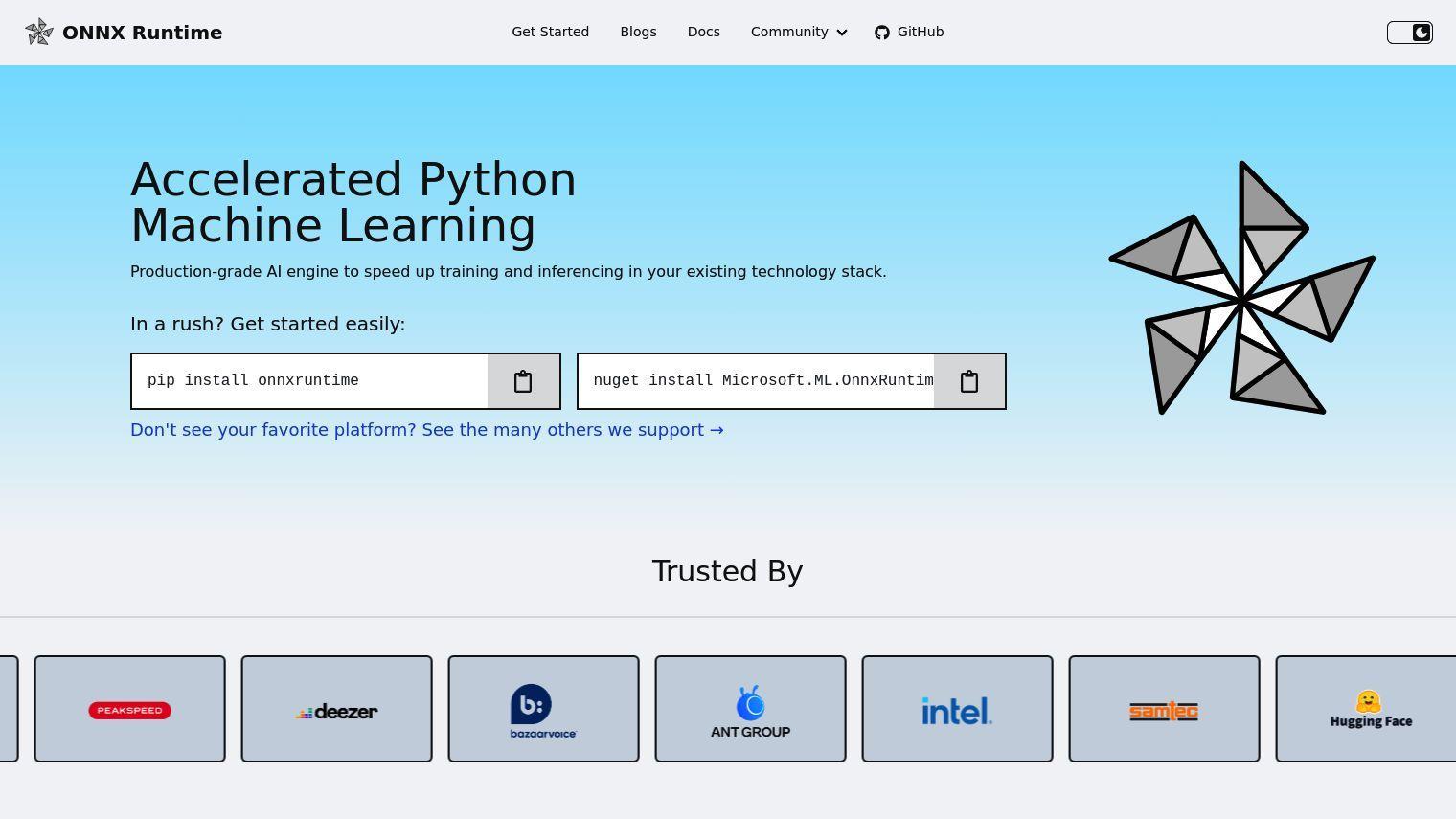1456x819 pixels.
Task: Click the Ant Group logo card
Action: pyautogui.click(x=751, y=709)
